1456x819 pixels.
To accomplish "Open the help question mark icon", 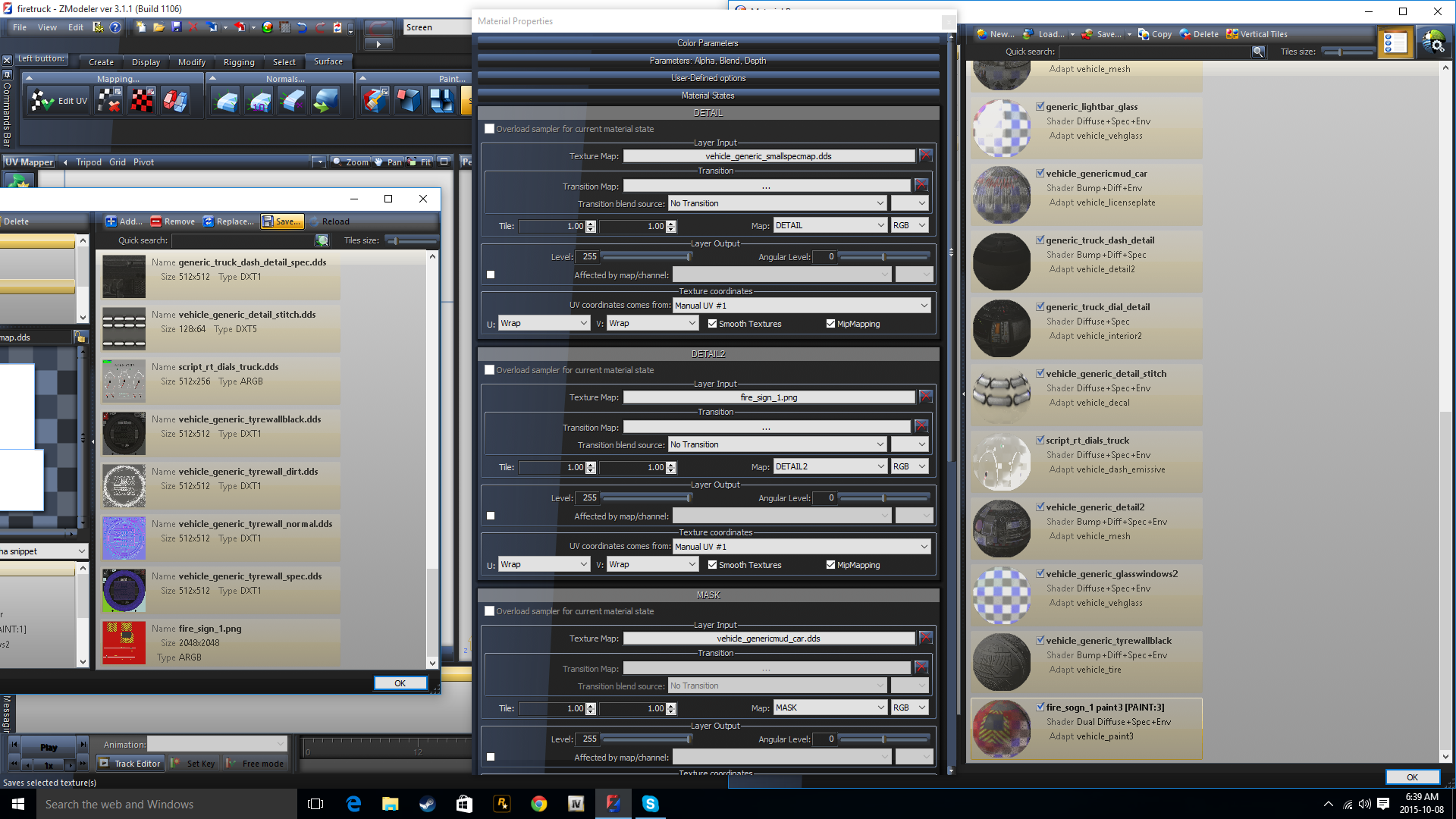I will point(115,27).
